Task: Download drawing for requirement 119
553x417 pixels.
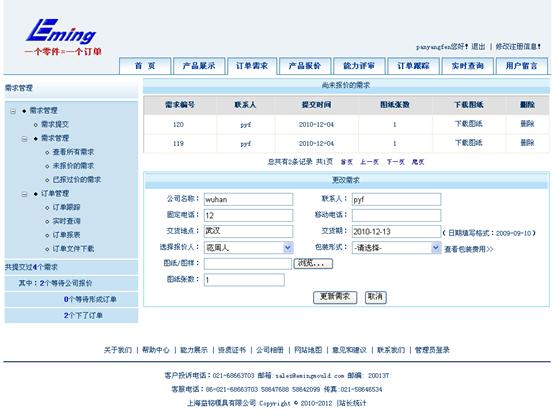Action: point(469,143)
